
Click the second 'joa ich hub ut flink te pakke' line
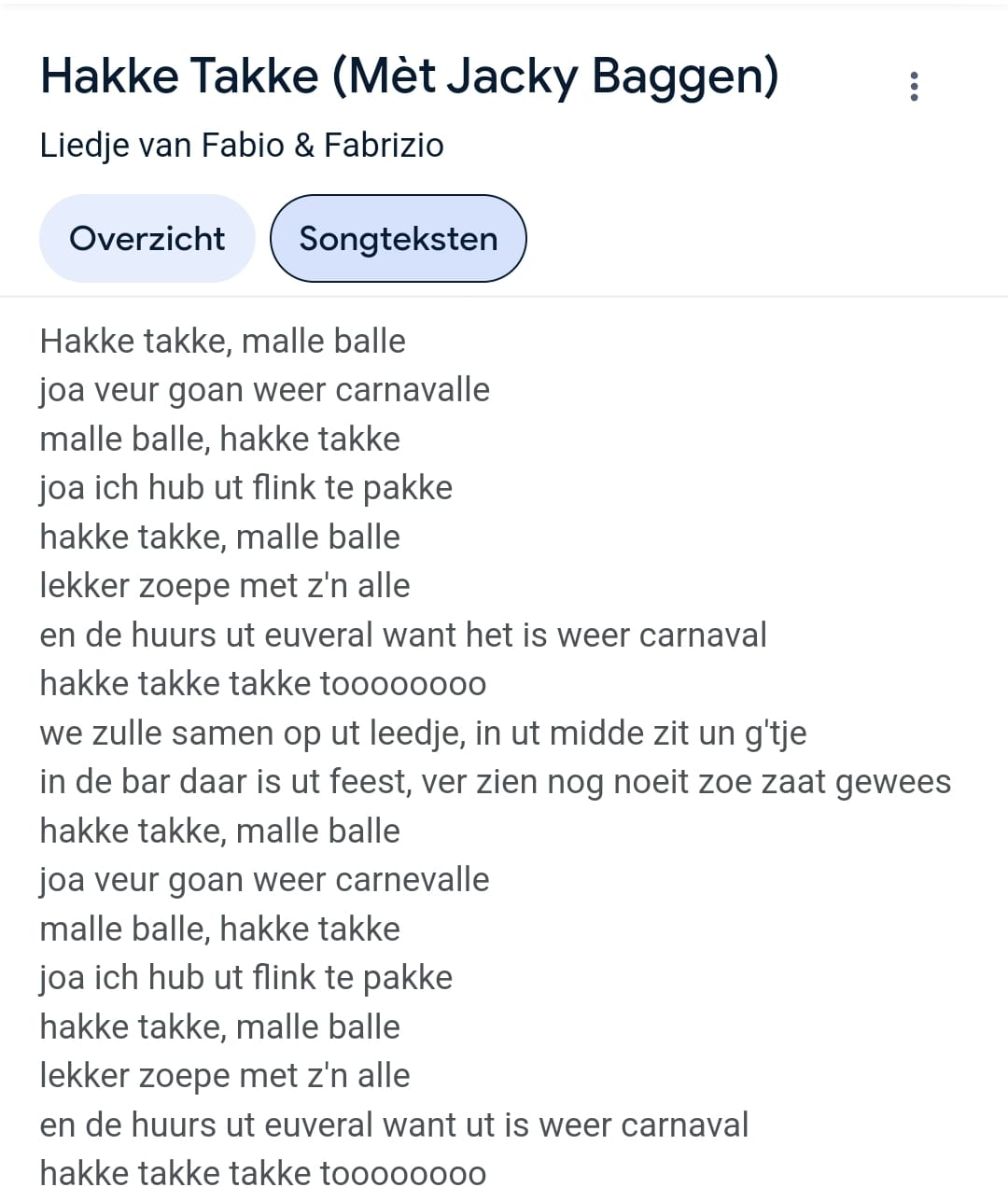click(x=246, y=978)
